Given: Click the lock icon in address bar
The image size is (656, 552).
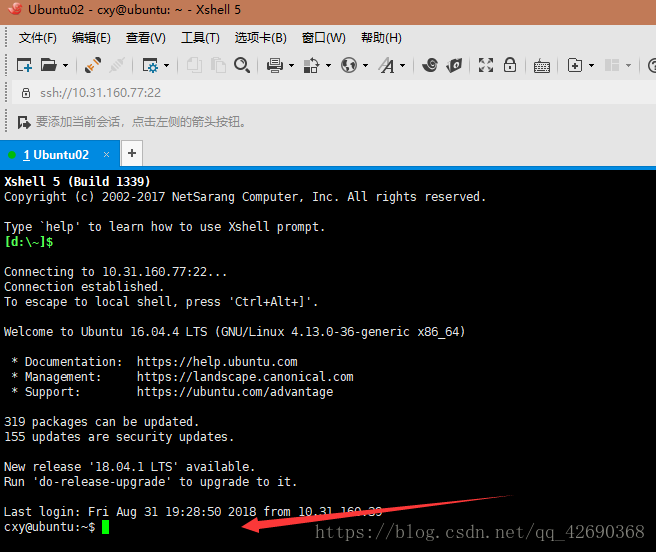Looking at the screenshot, I should point(26,92).
